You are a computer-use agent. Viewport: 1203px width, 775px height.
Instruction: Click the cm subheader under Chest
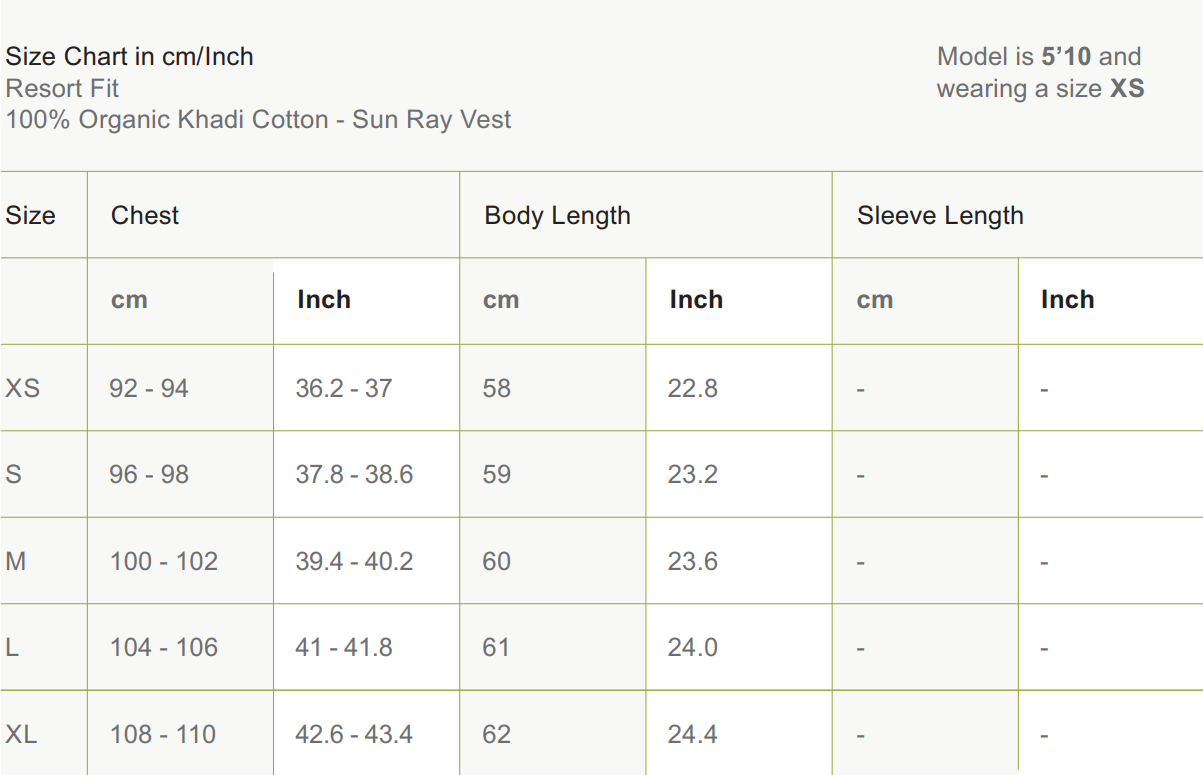[129, 300]
